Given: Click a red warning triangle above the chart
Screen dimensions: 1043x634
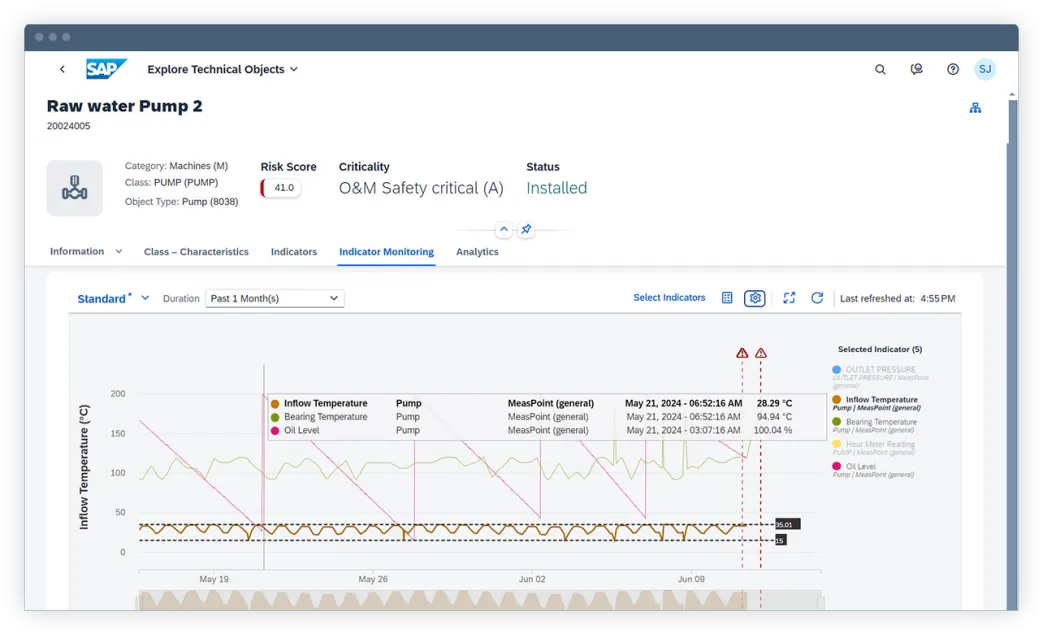Looking at the screenshot, I should point(742,353).
